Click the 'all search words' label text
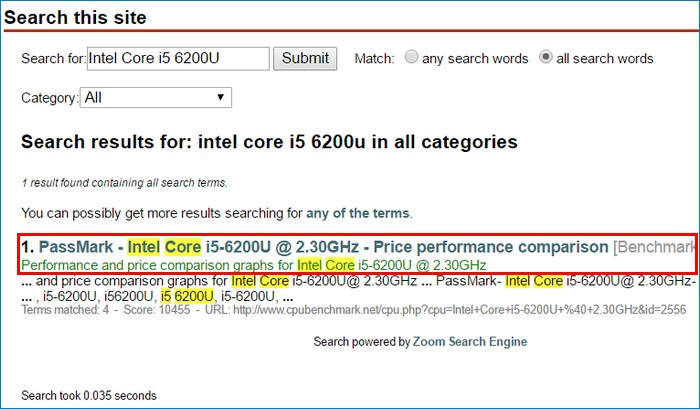Image resolution: width=700 pixels, height=409 pixels. click(605, 58)
